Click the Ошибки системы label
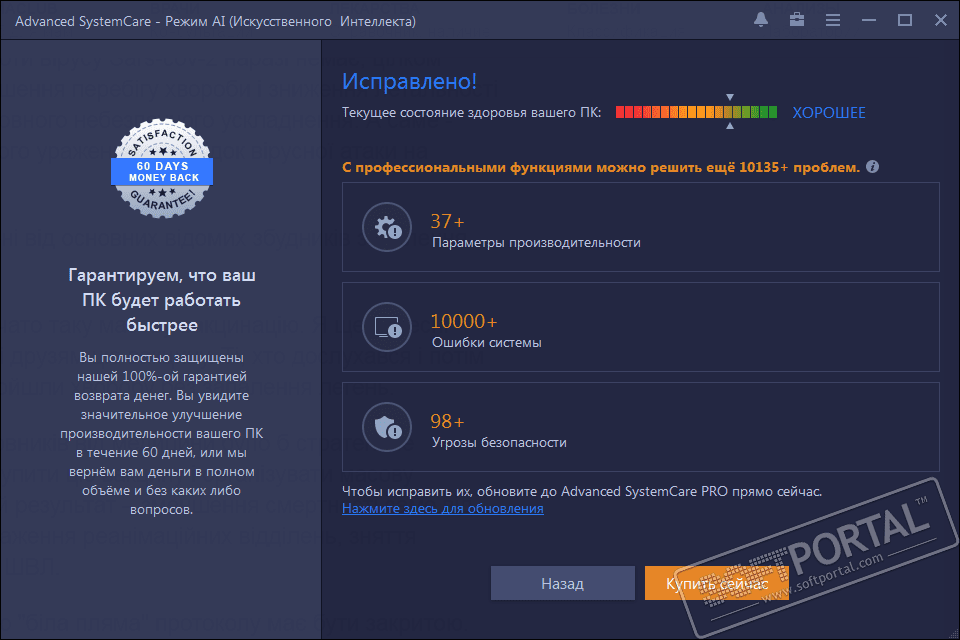Image resolution: width=960 pixels, height=640 pixels. 487,342
